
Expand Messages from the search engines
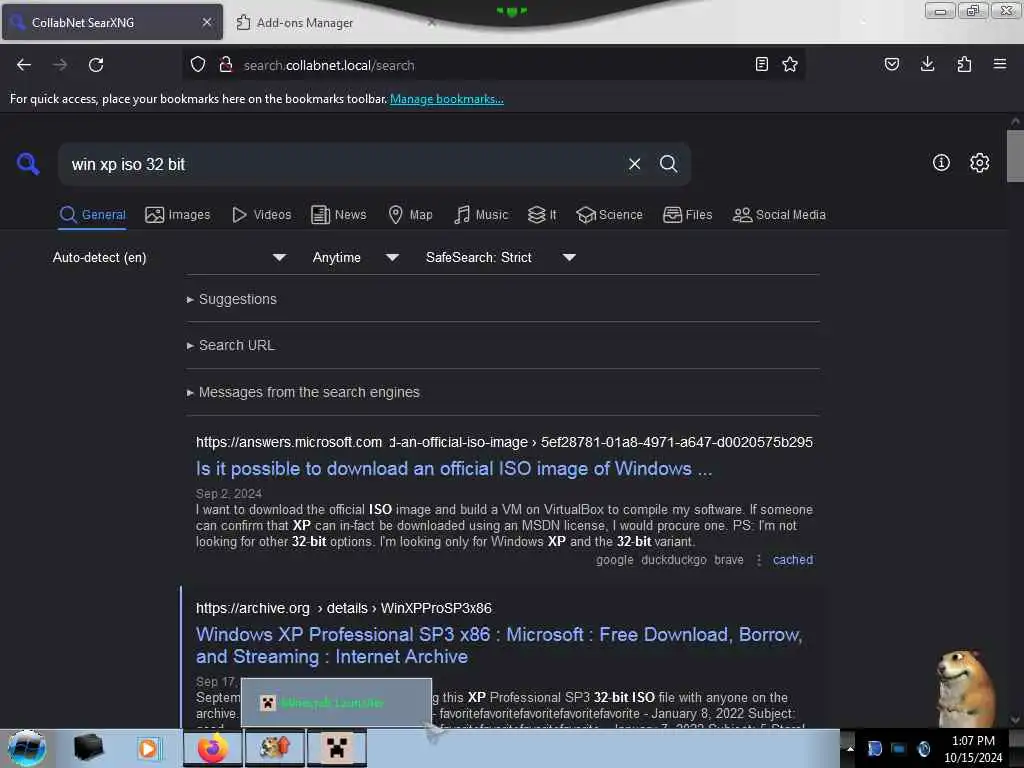(303, 392)
